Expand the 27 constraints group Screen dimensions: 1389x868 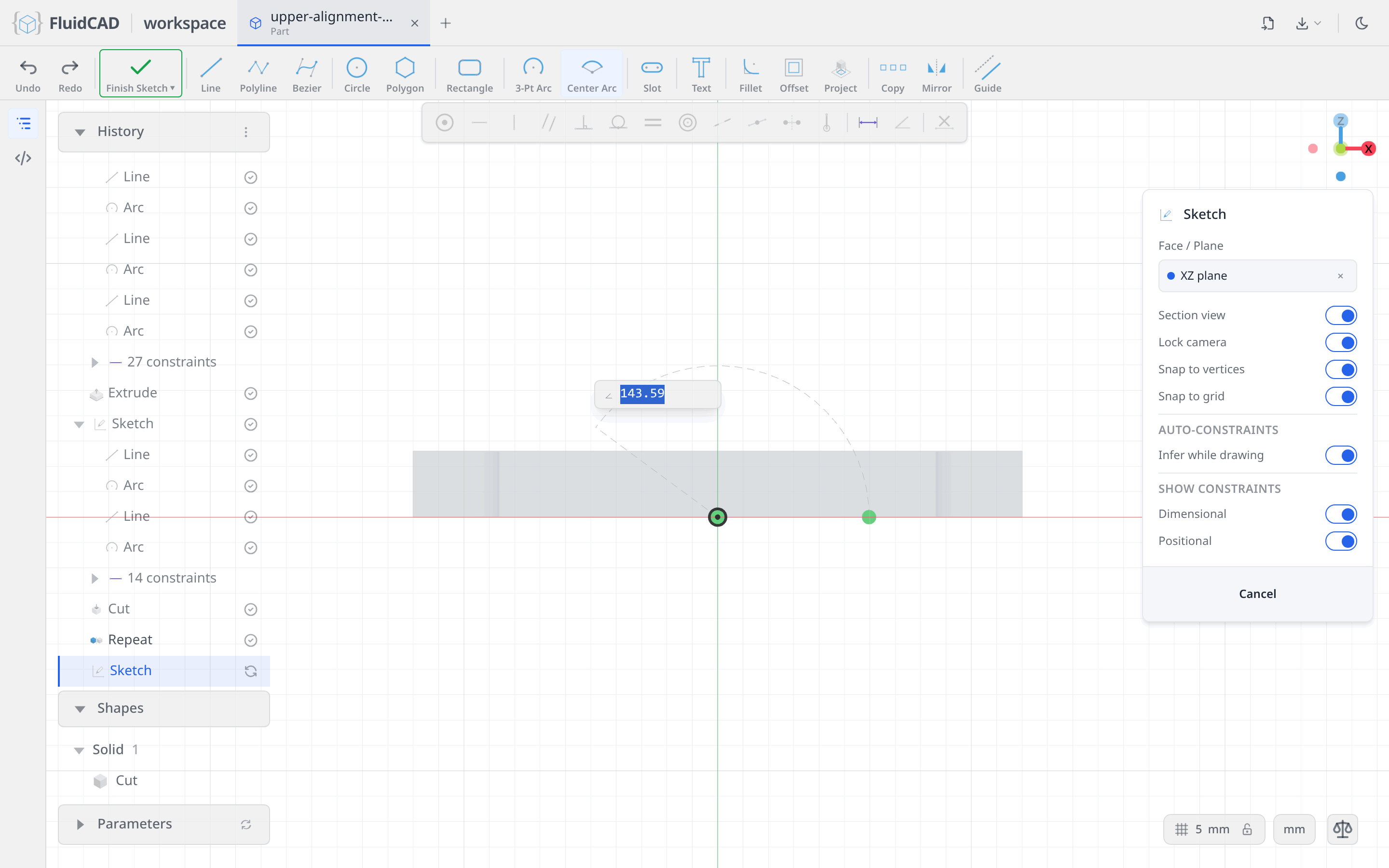point(95,362)
